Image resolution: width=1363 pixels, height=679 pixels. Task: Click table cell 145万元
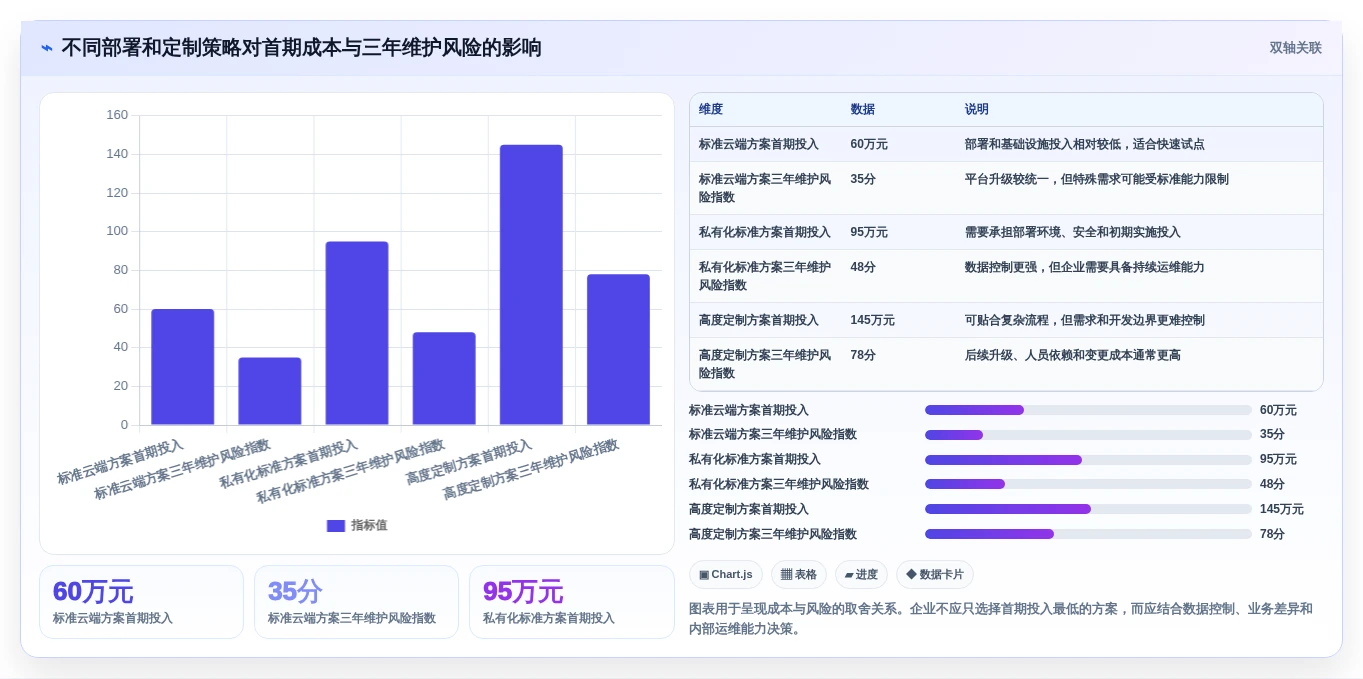click(872, 320)
